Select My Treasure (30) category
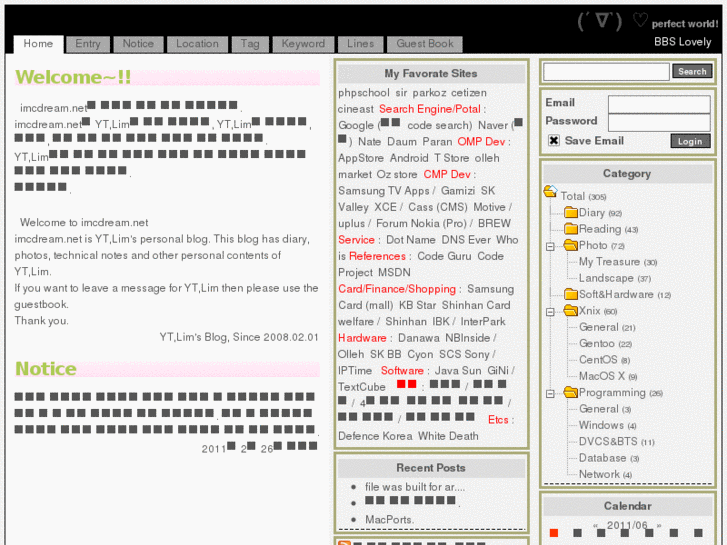This screenshot has width=727, height=545. [x=618, y=262]
